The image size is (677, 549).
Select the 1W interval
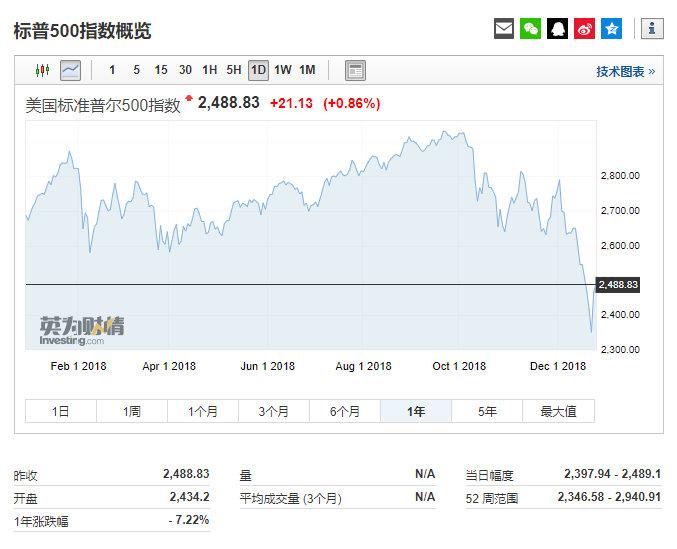283,70
